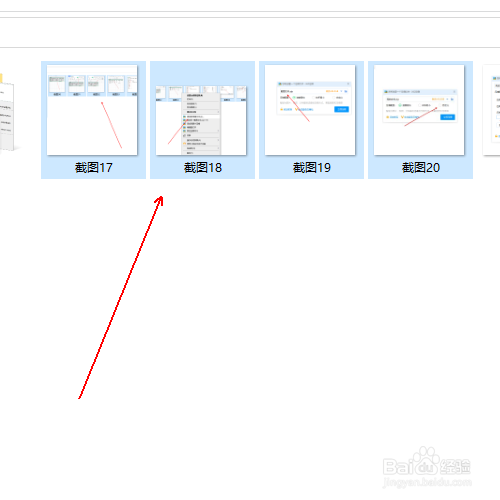
Task: Select the cut-off thumbnail after 截图20
Action: [492, 110]
